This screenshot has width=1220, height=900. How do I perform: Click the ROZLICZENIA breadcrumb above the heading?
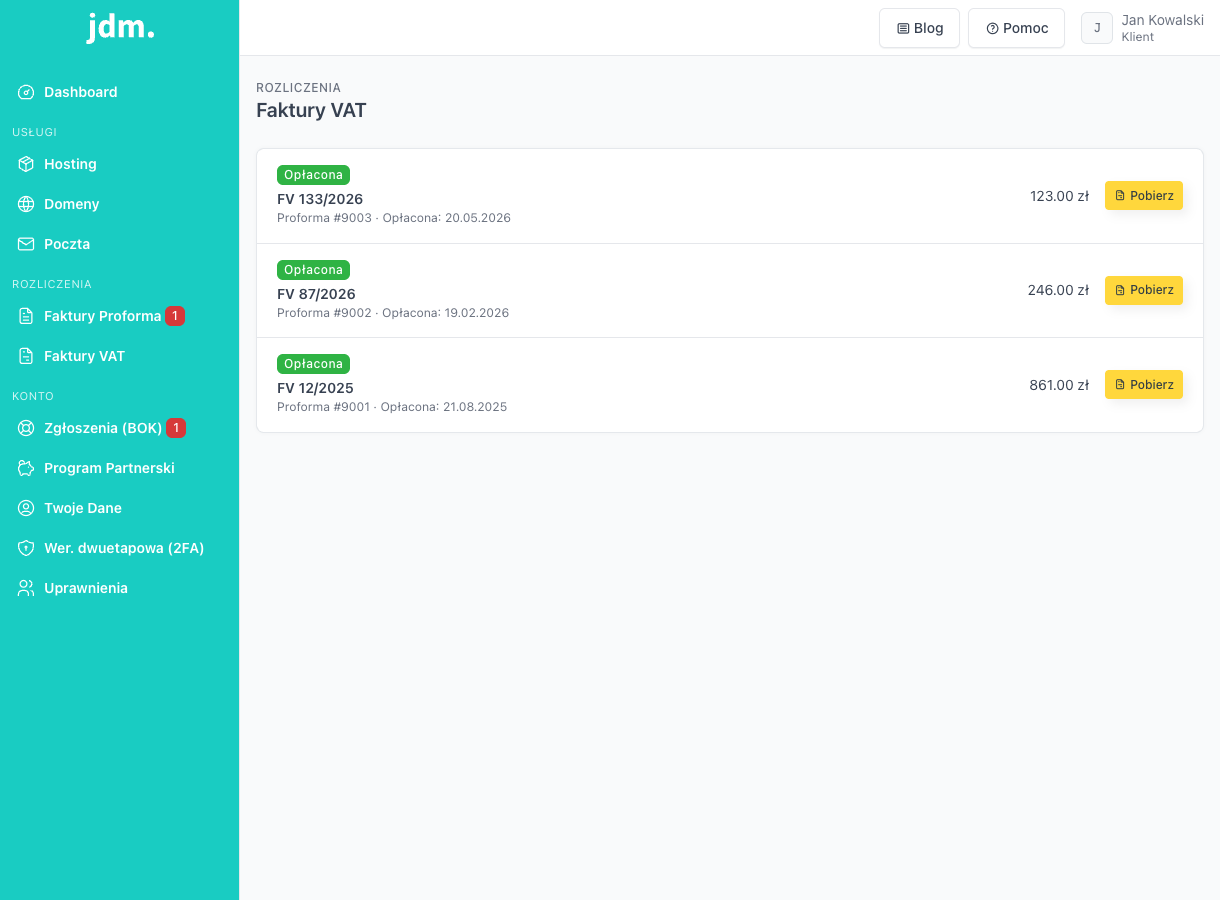click(298, 88)
